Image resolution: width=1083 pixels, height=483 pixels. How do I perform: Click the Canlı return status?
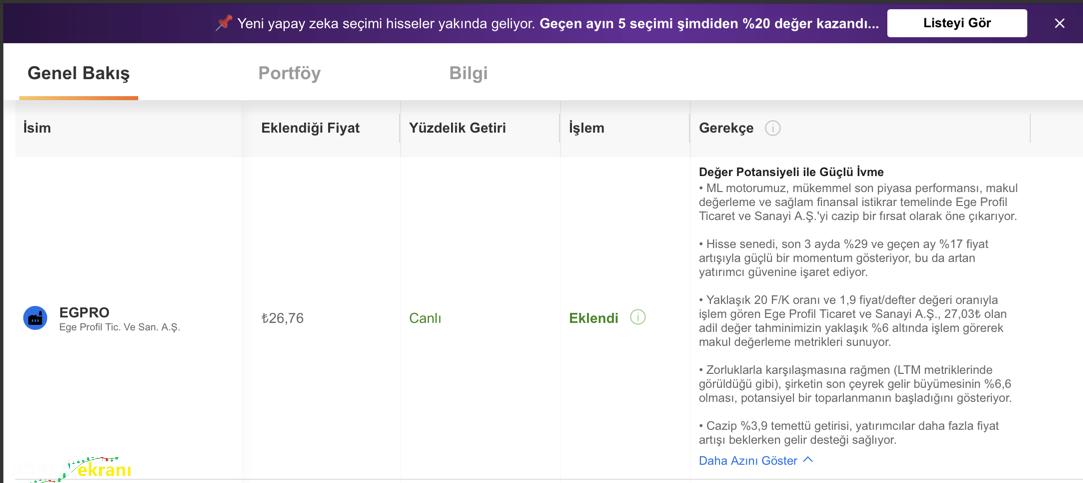click(x=425, y=318)
